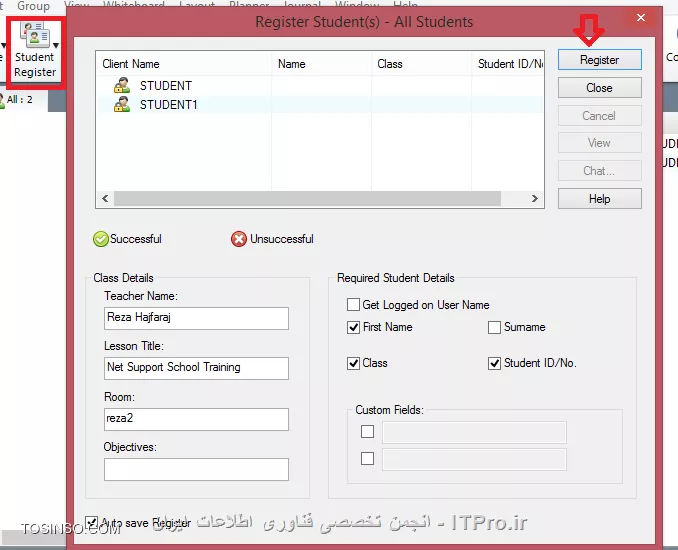Toggle the First Name checkbox
This screenshot has height=550, width=678.
[x=353, y=327]
